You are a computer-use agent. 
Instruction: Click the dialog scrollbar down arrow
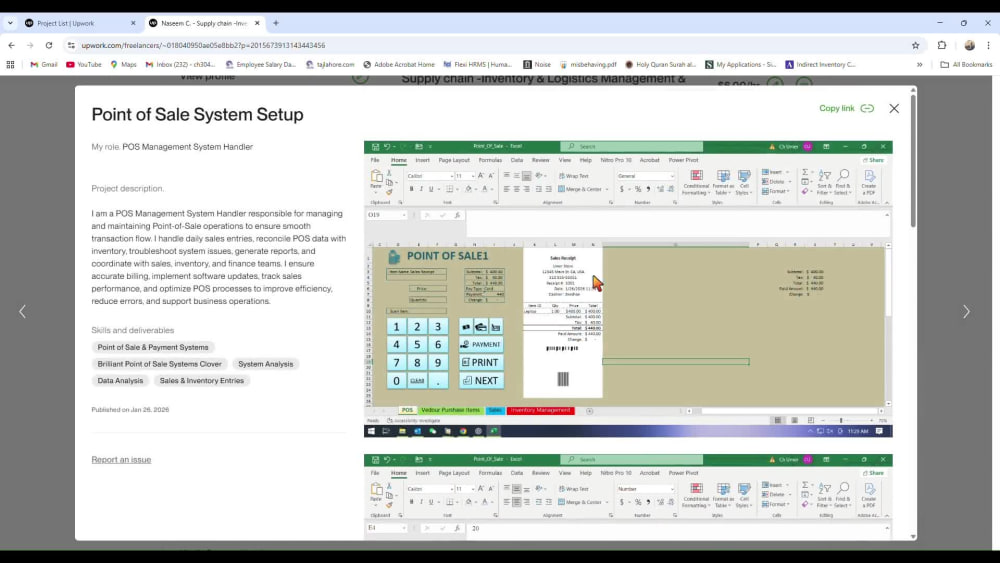click(x=913, y=536)
